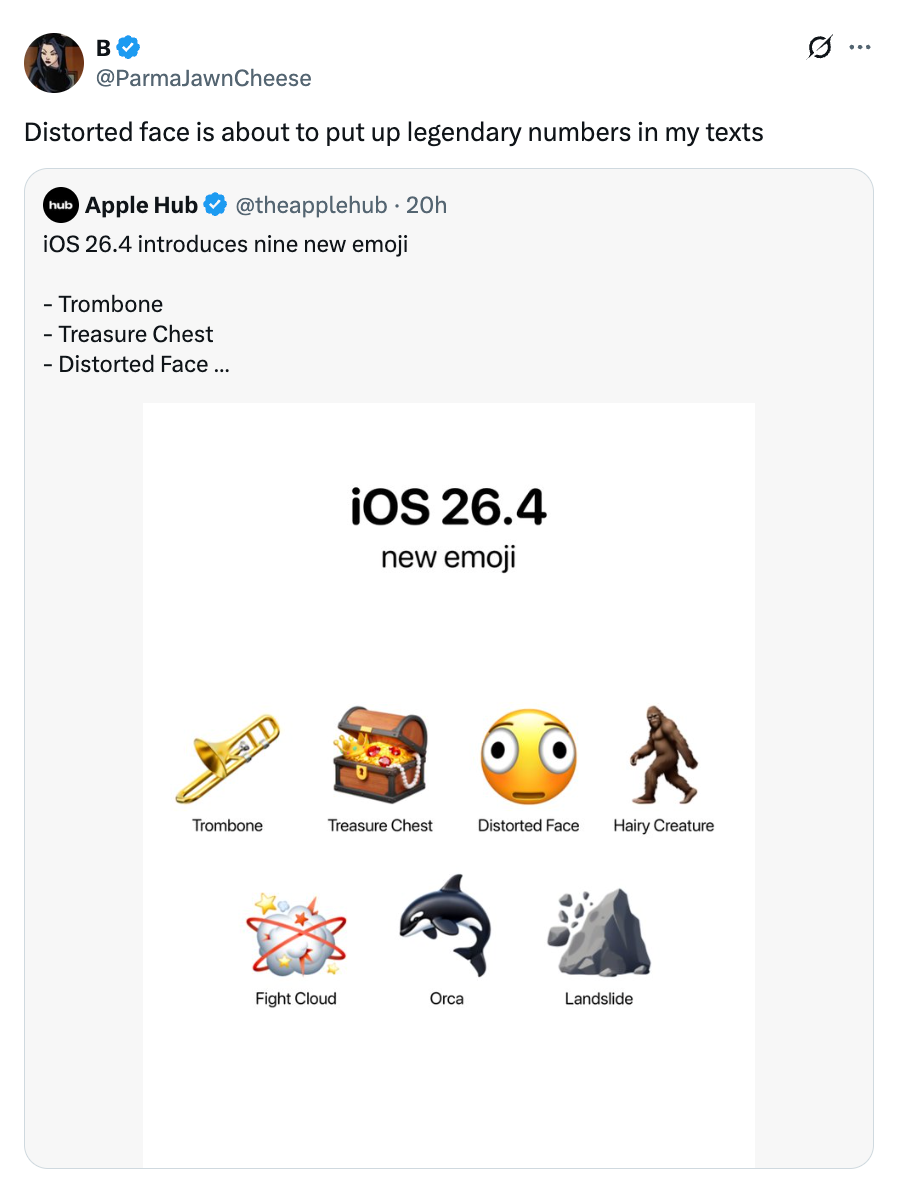Open the tweet options ellipsis menu
898x1178 pixels.
[x=860, y=47]
